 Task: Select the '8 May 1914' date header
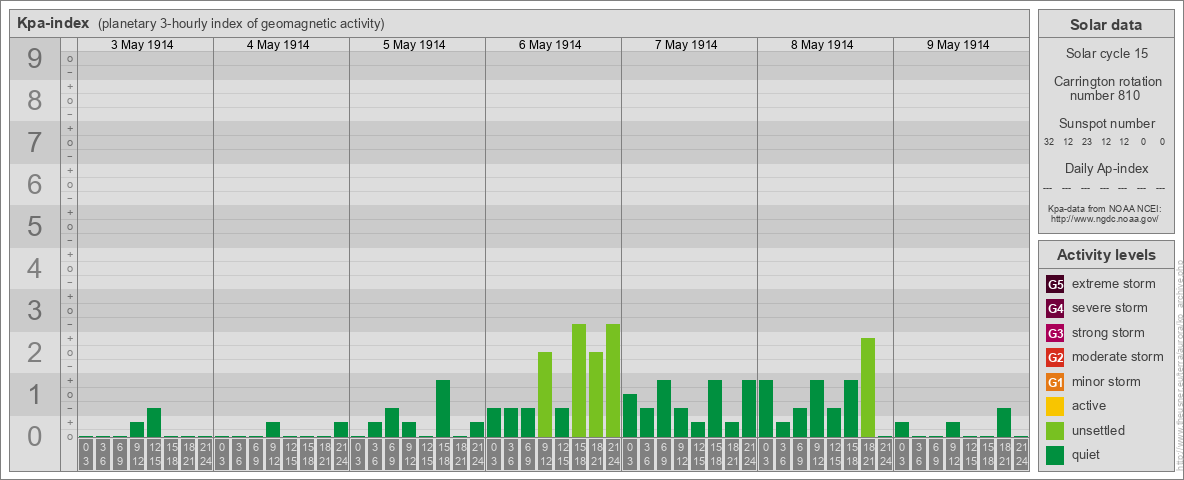pyautogui.click(x=822, y=45)
